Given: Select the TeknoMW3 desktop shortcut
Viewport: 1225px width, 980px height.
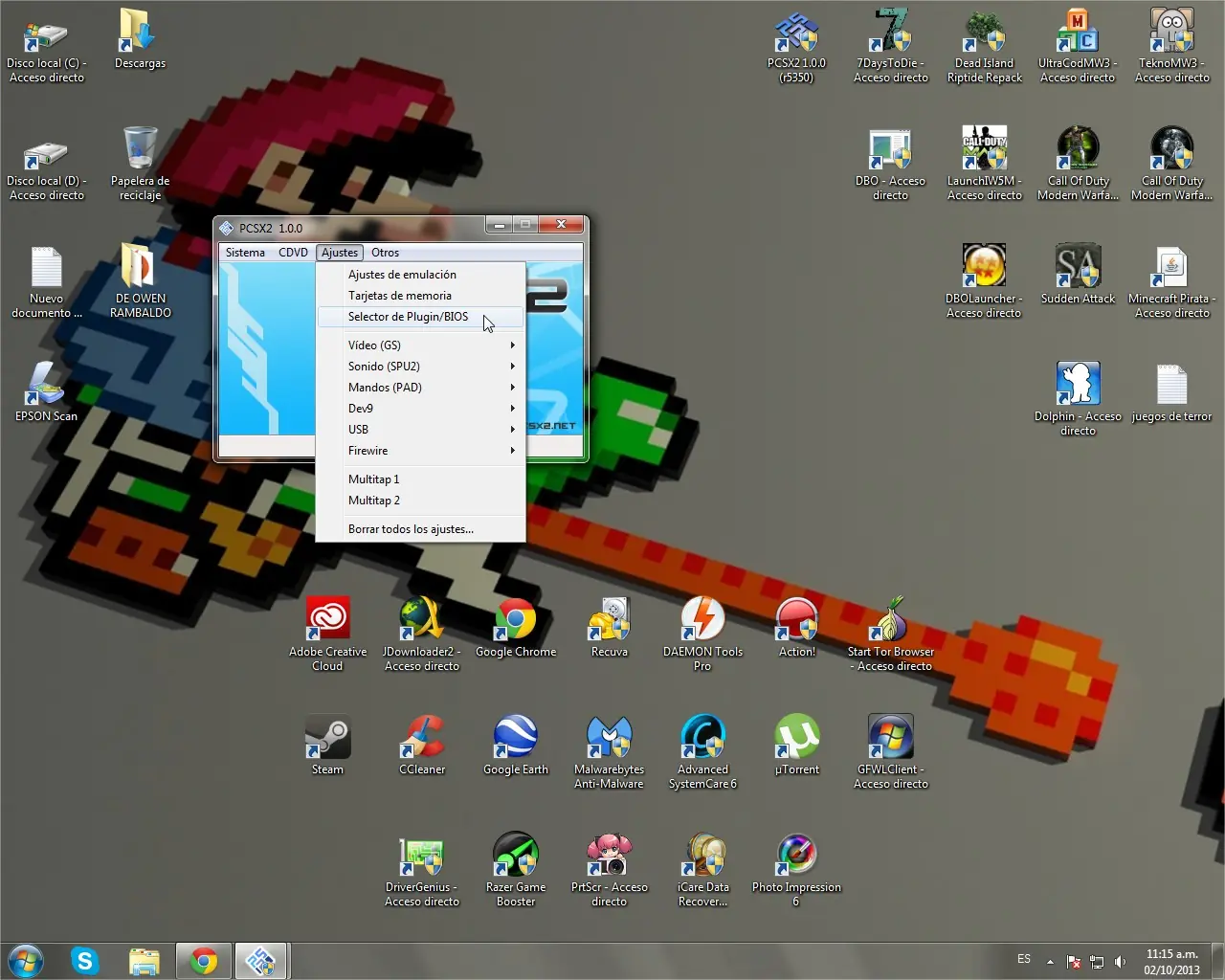Looking at the screenshot, I should pyautogui.click(x=1172, y=46).
